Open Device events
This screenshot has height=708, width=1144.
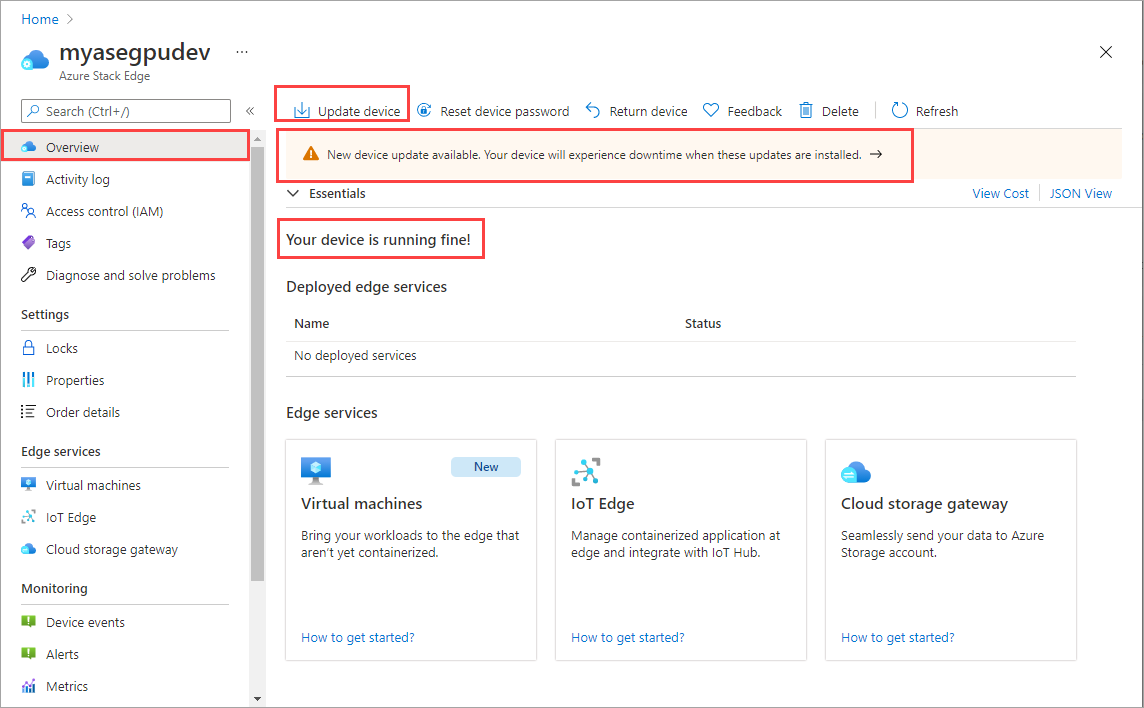[84, 621]
